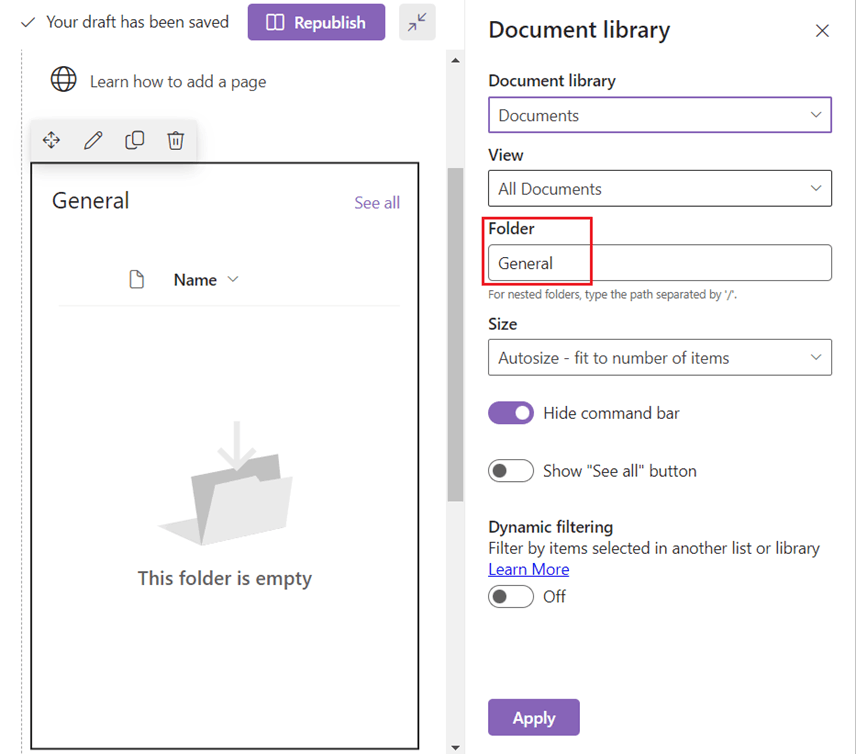Screen dimensions: 856x754
Task: Toggle Show "See all" button switch
Action: point(511,471)
